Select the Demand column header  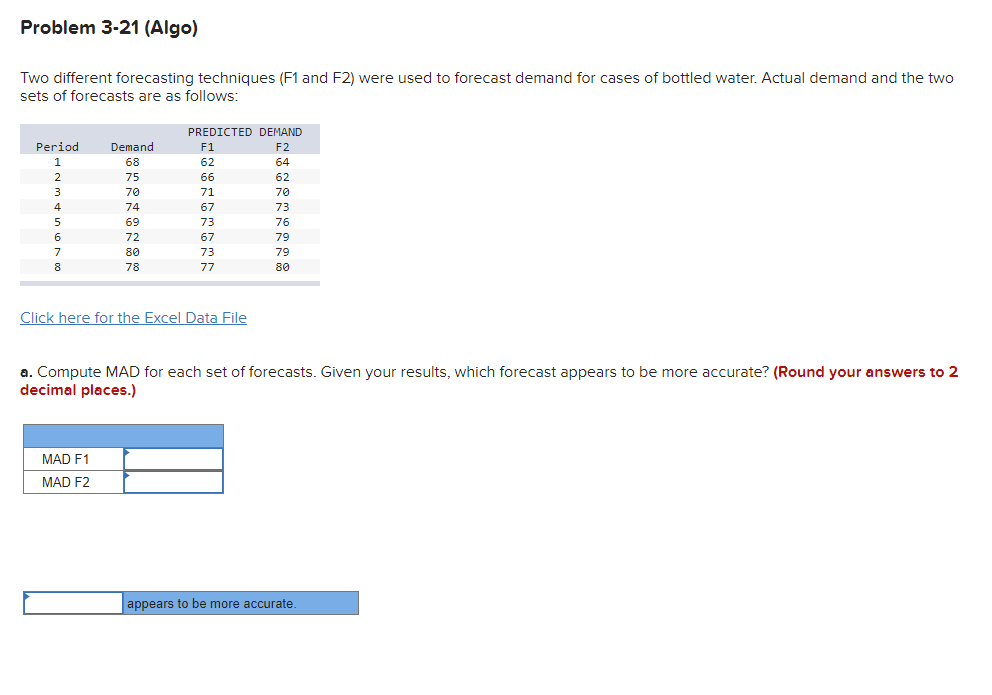coord(132,146)
